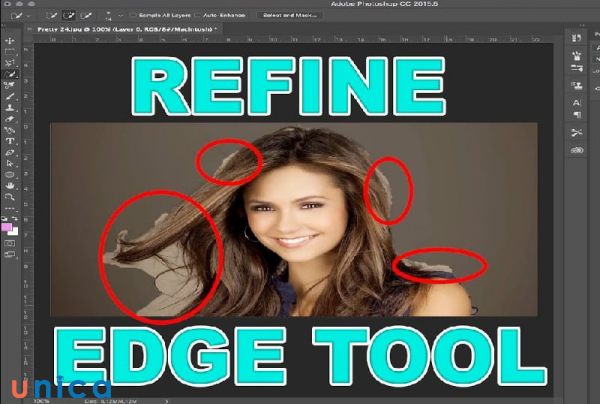Choose Subtract from selection mode
Image resolution: width=600 pixels, height=404 pixels.
[x=86, y=16]
